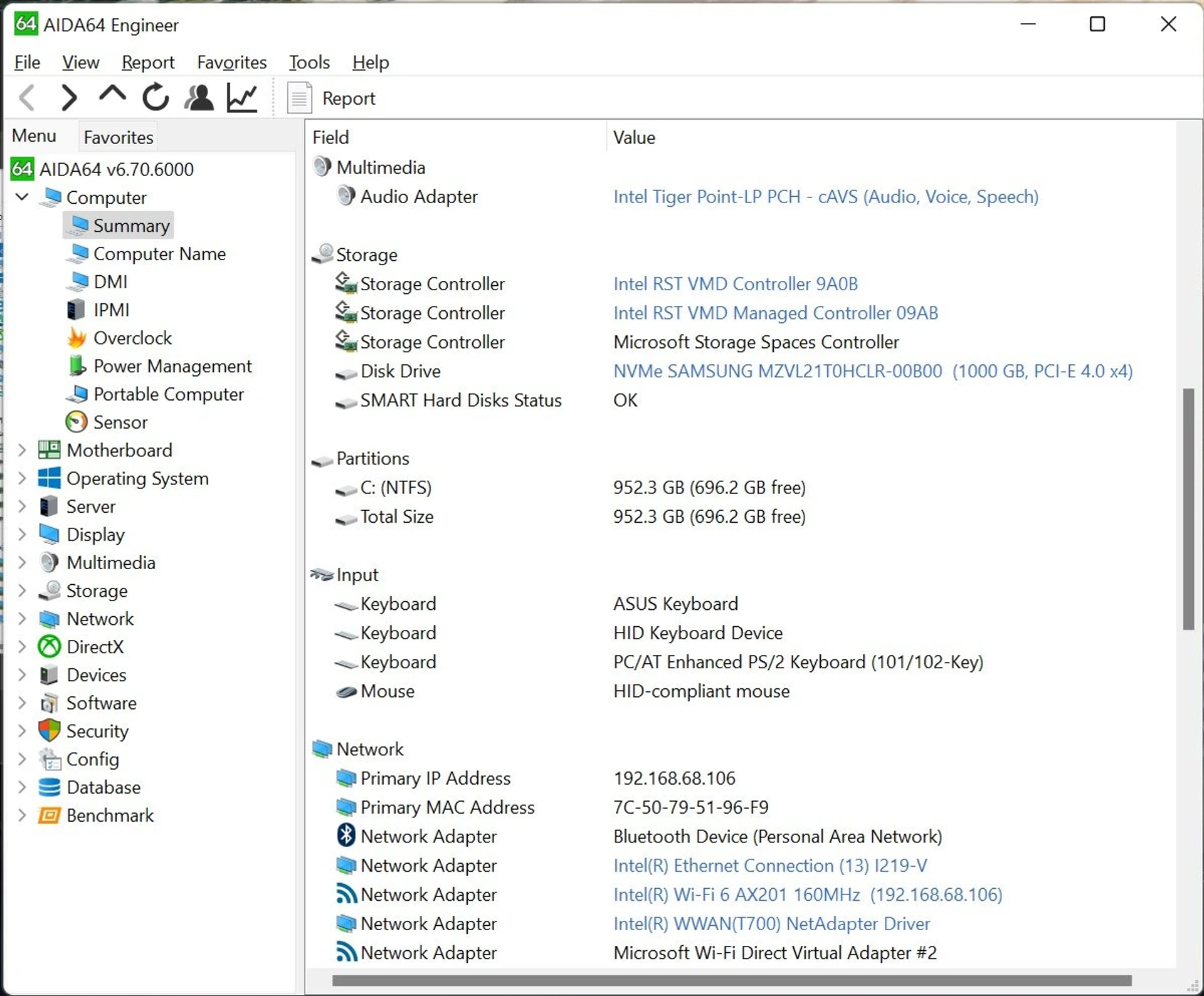The width and height of the screenshot is (1204, 996).
Task: Open the Tools menu
Action: (309, 62)
